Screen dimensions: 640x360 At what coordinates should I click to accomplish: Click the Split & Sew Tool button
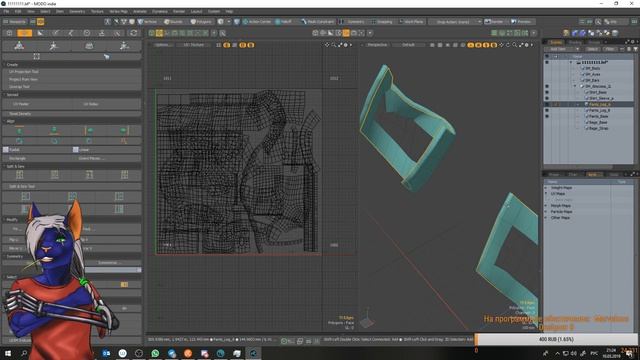pyautogui.click(x=72, y=187)
